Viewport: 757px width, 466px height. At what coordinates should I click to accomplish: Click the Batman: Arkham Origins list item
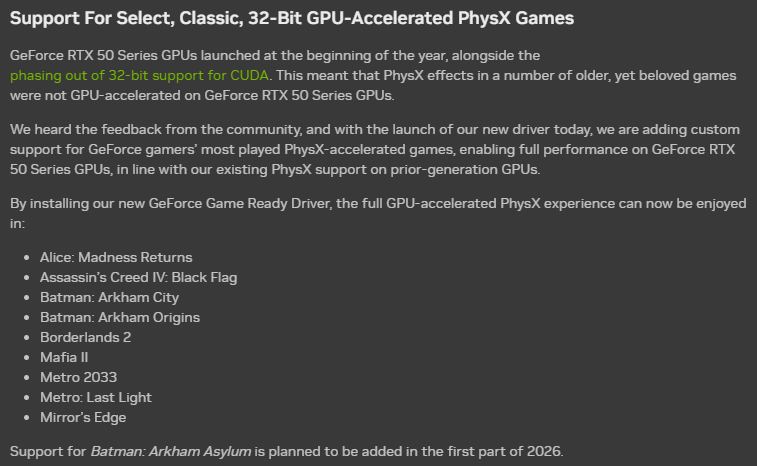coord(120,317)
